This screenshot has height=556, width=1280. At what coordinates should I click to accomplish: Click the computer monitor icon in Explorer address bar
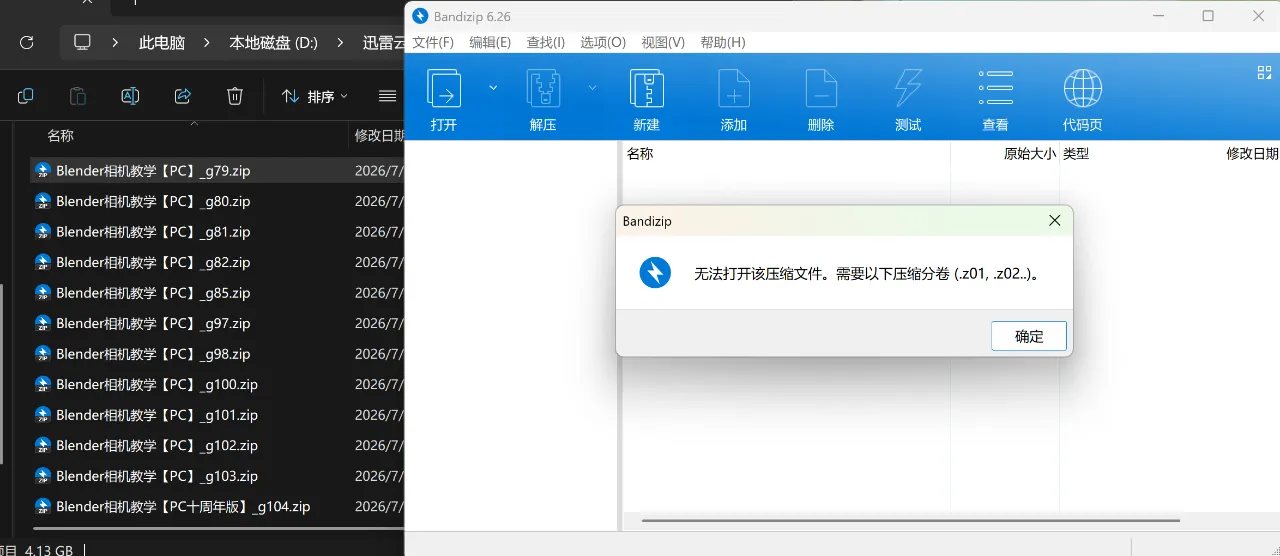point(82,42)
